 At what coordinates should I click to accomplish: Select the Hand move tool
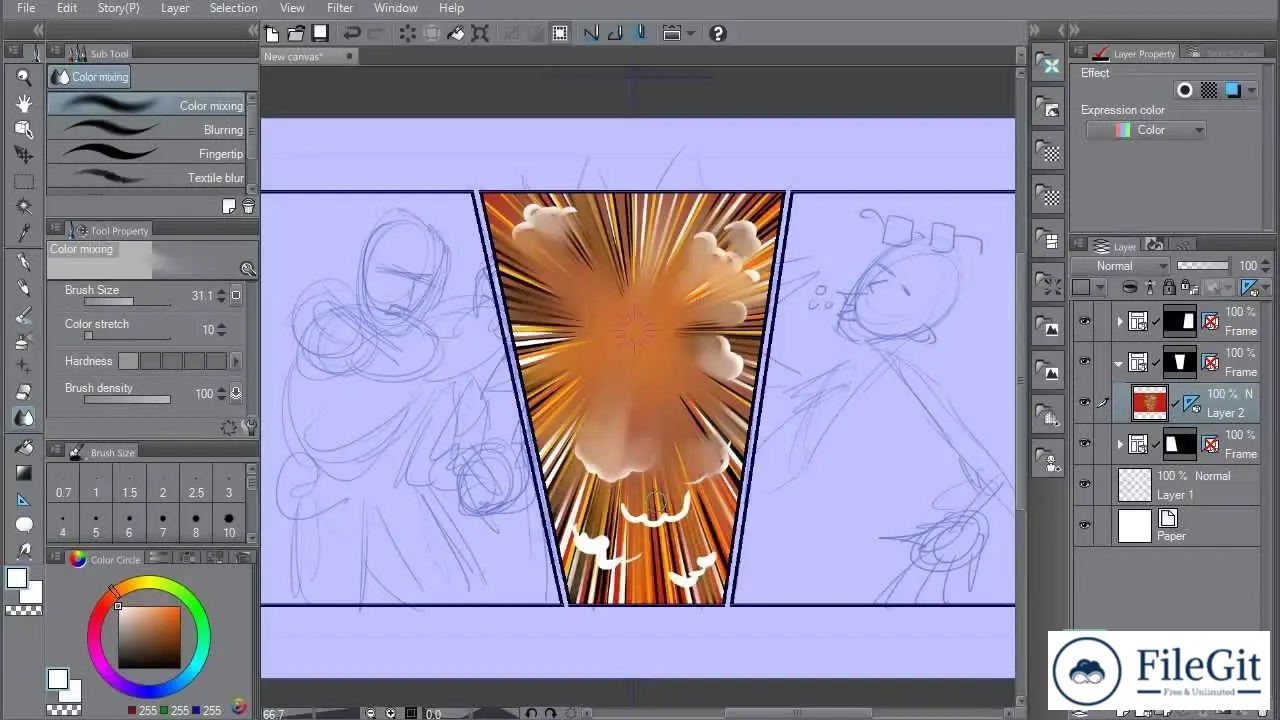pos(24,103)
